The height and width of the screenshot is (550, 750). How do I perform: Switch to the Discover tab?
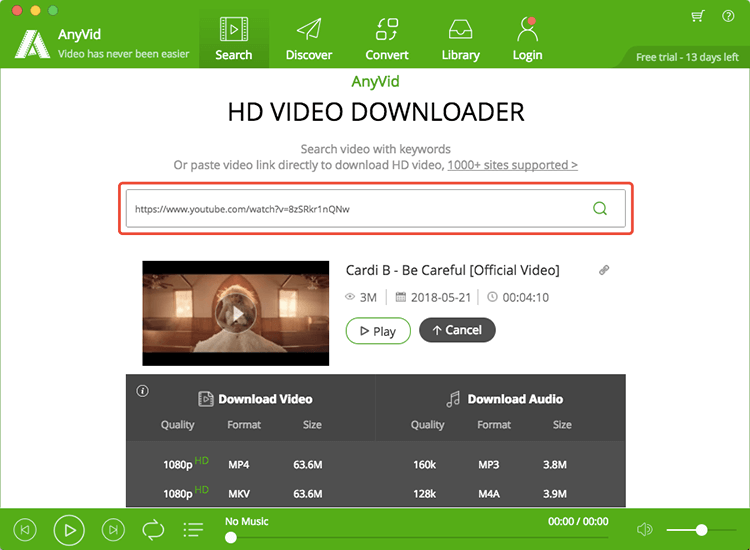309,38
